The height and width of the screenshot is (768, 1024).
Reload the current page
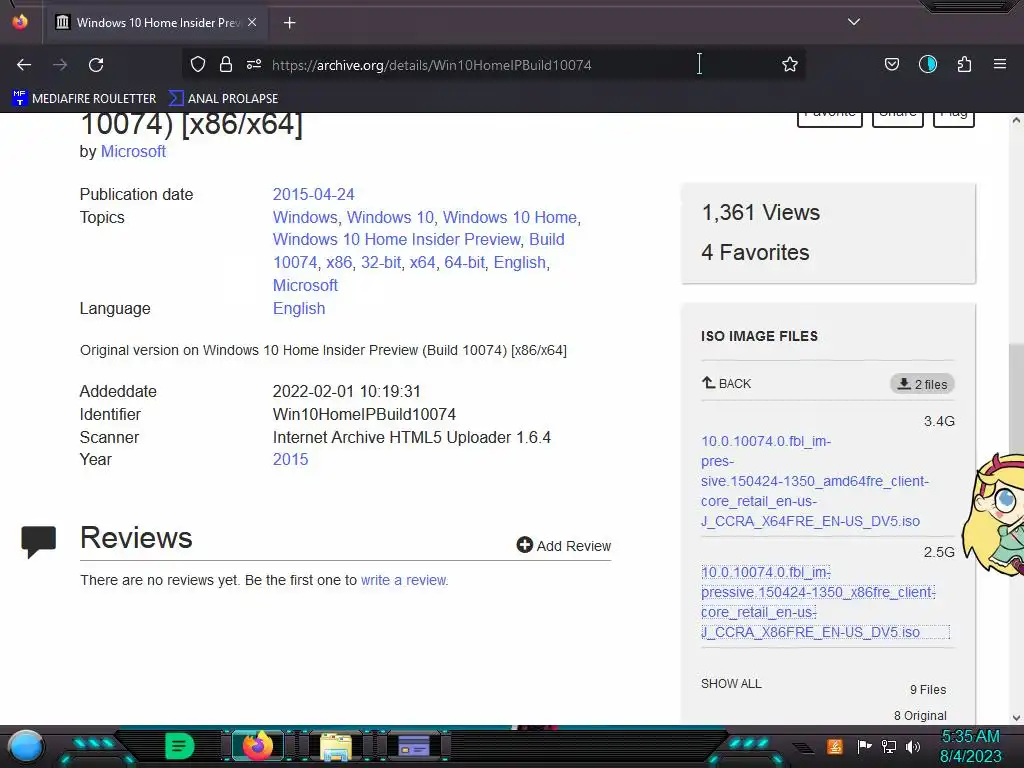(96, 65)
